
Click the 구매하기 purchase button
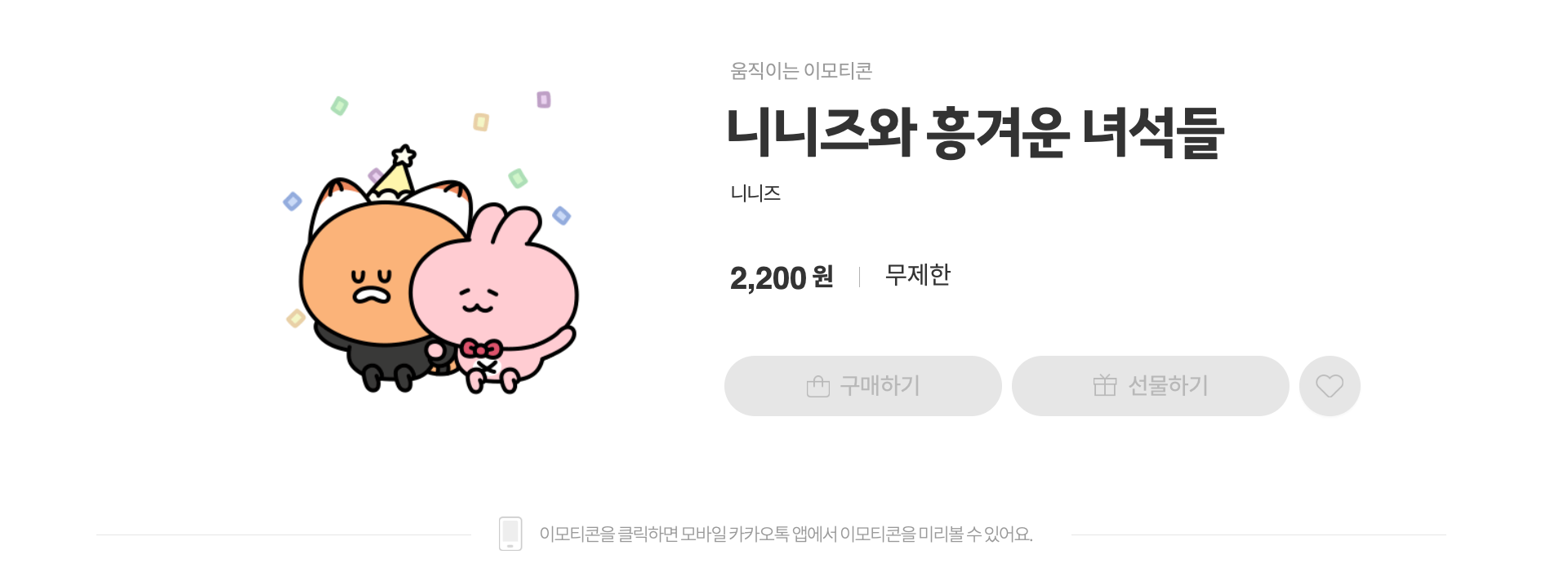(862, 386)
